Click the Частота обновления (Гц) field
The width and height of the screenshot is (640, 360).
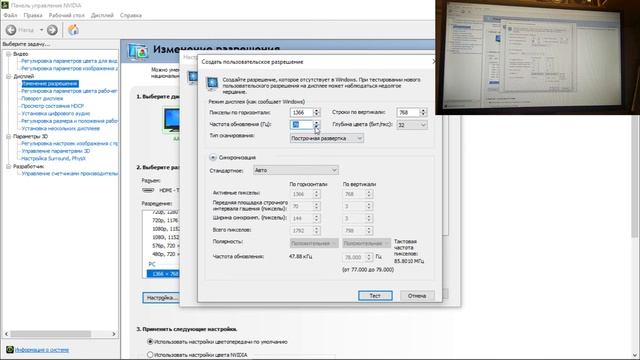click(301, 124)
